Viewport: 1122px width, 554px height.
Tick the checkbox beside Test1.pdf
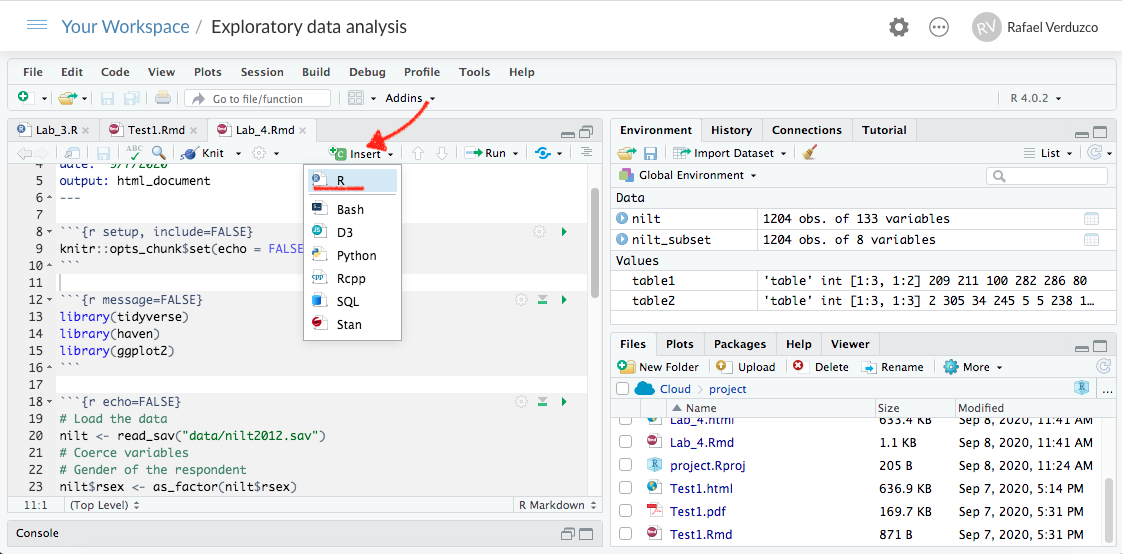(x=625, y=512)
